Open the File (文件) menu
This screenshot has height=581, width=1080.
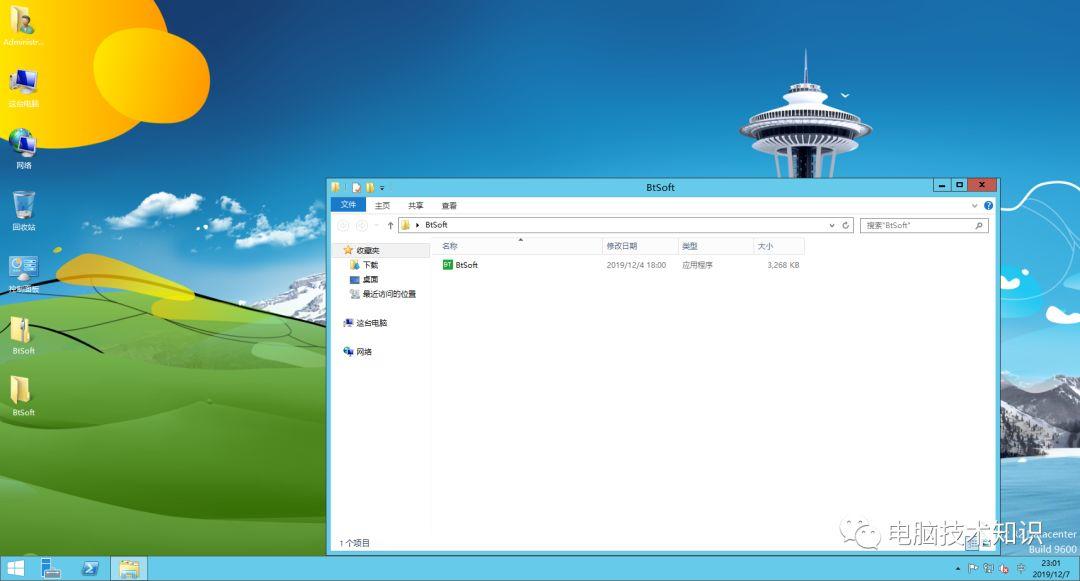point(349,205)
